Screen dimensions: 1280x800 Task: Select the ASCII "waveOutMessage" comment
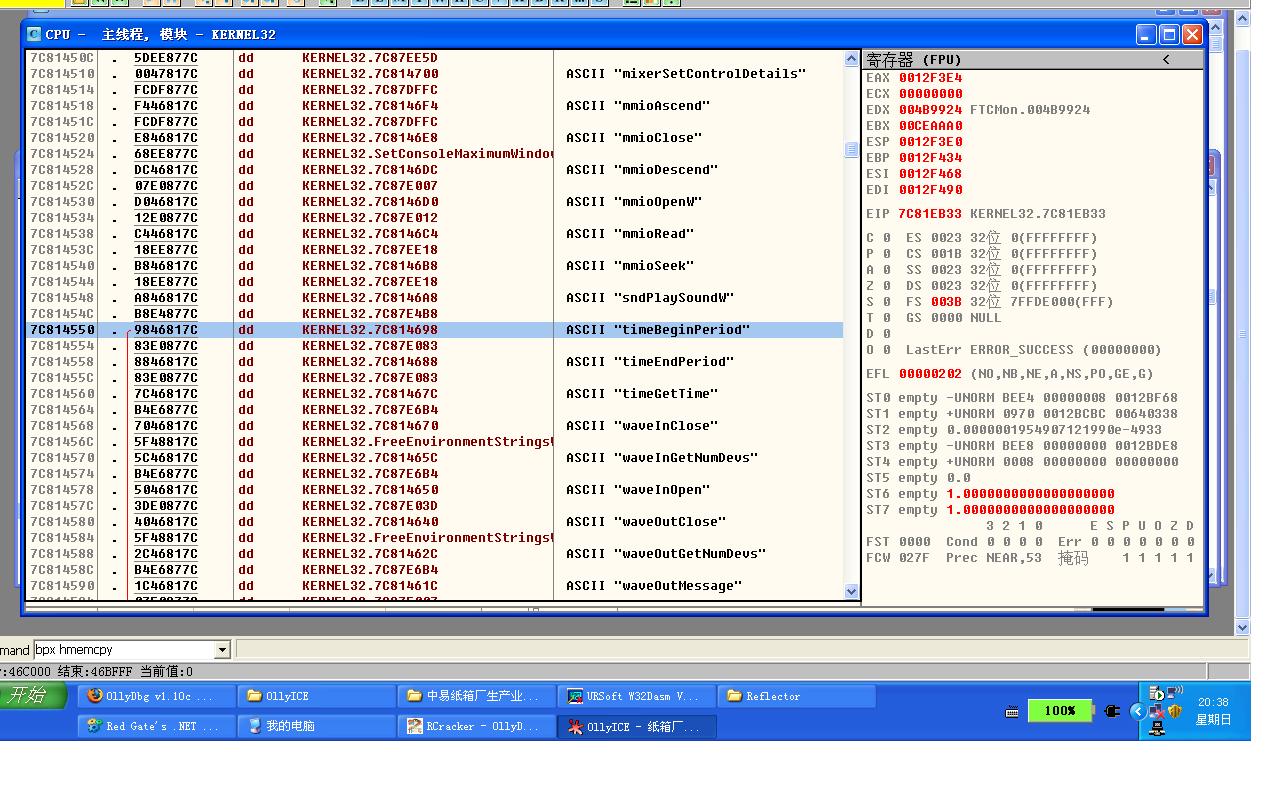pyautogui.click(x=653, y=586)
